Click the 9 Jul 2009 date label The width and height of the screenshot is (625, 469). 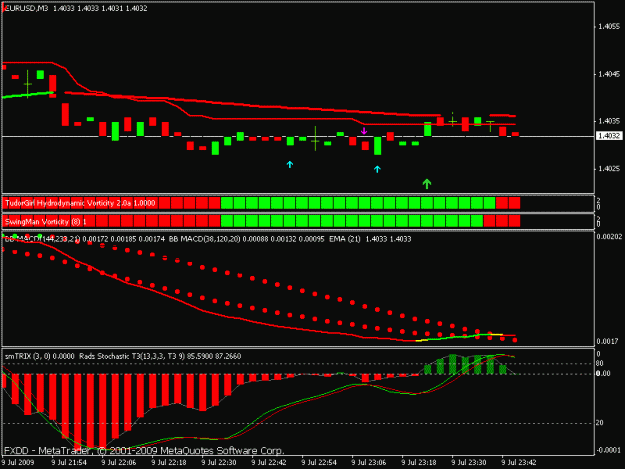pyautogui.click(x=18, y=463)
